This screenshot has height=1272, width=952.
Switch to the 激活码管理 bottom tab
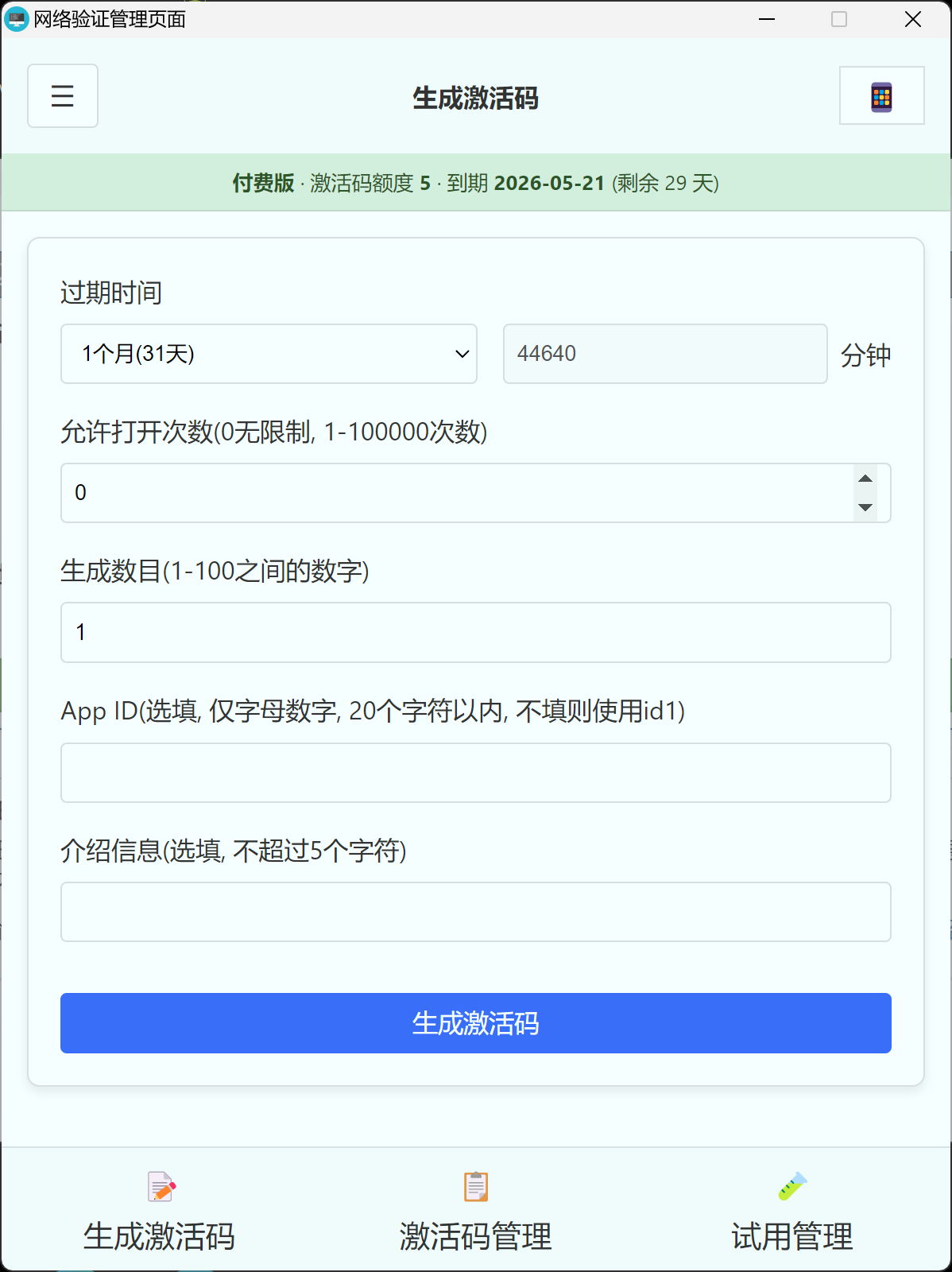click(x=476, y=1208)
